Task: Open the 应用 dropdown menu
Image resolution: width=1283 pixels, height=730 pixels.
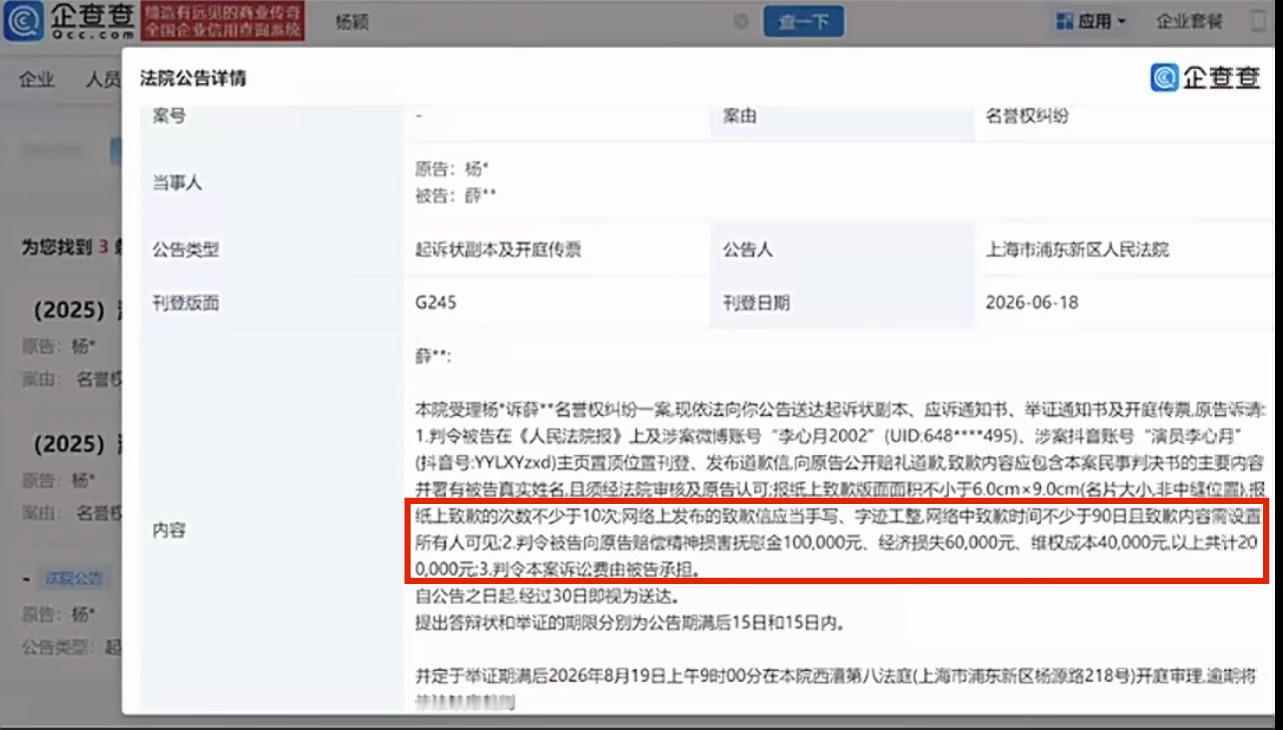Action: [x=1091, y=21]
